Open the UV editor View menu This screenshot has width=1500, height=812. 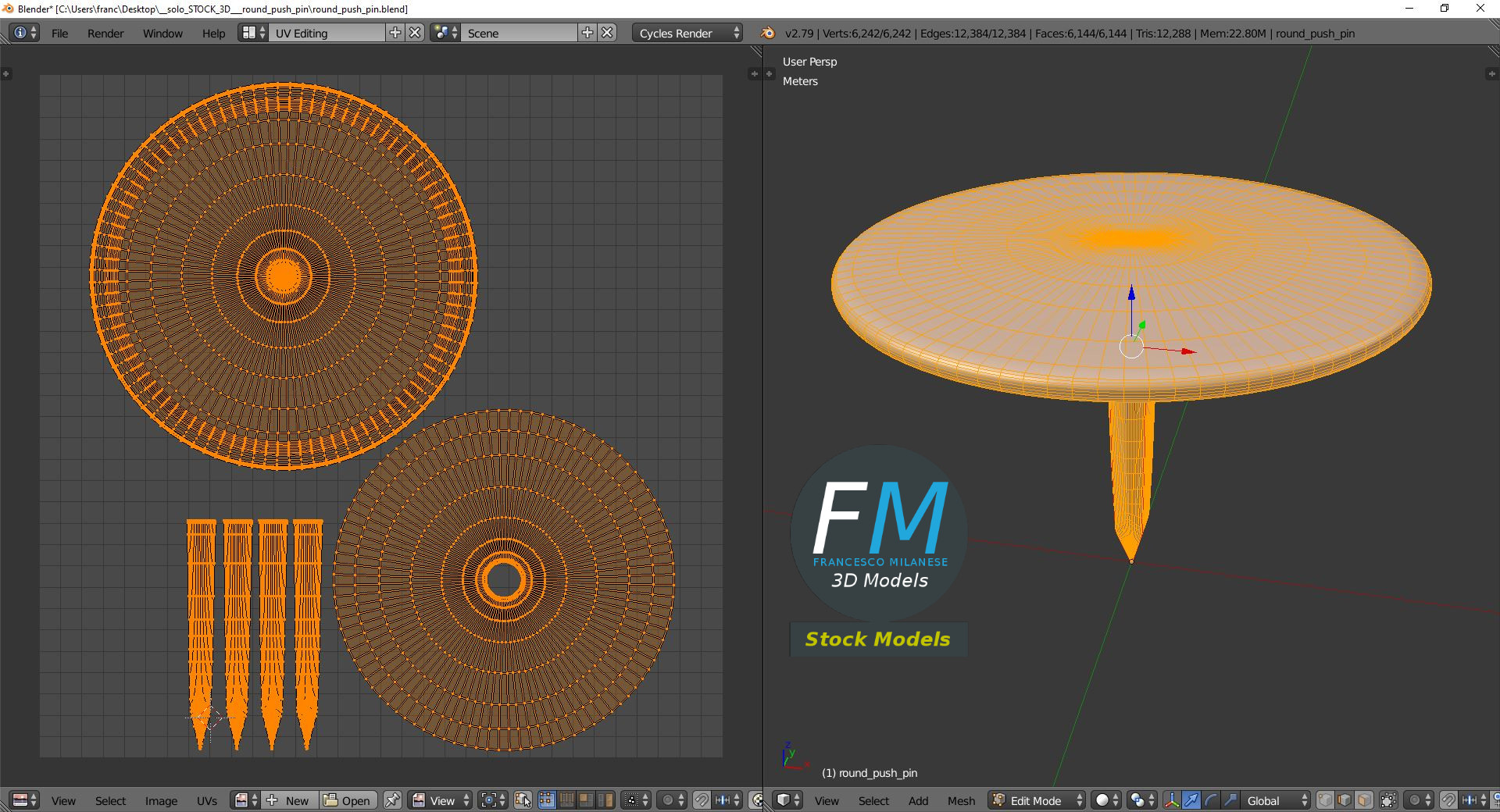(x=63, y=801)
